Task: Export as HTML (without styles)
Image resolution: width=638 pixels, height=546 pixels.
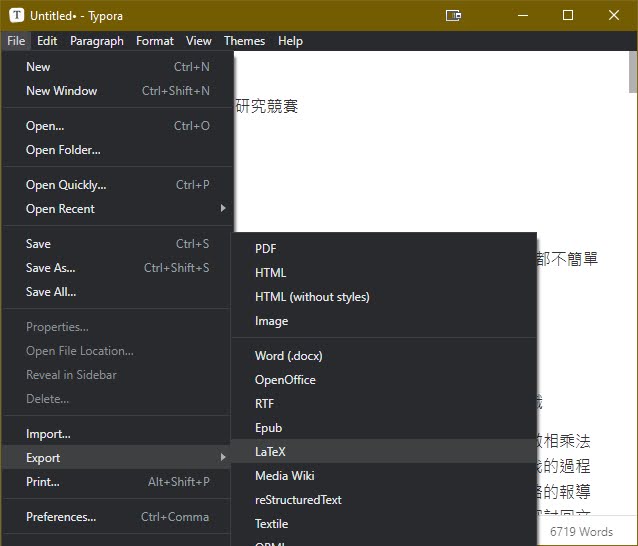Action: 384,297
